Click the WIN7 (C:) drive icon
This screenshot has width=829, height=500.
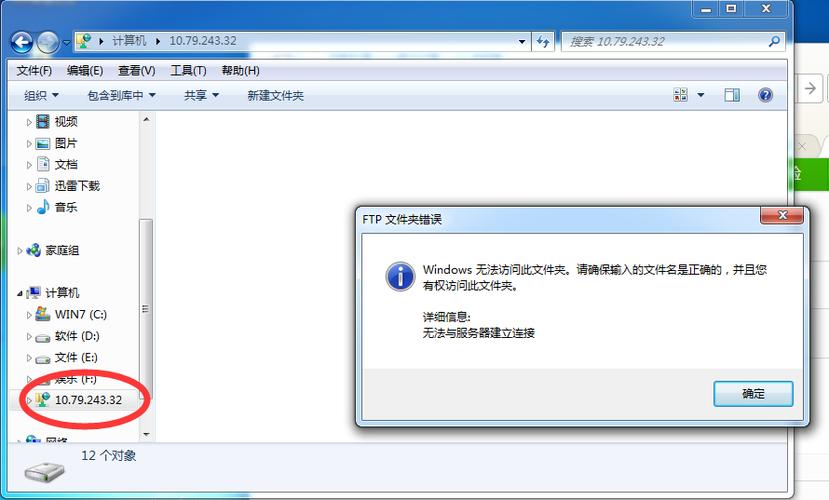(43, 314)
